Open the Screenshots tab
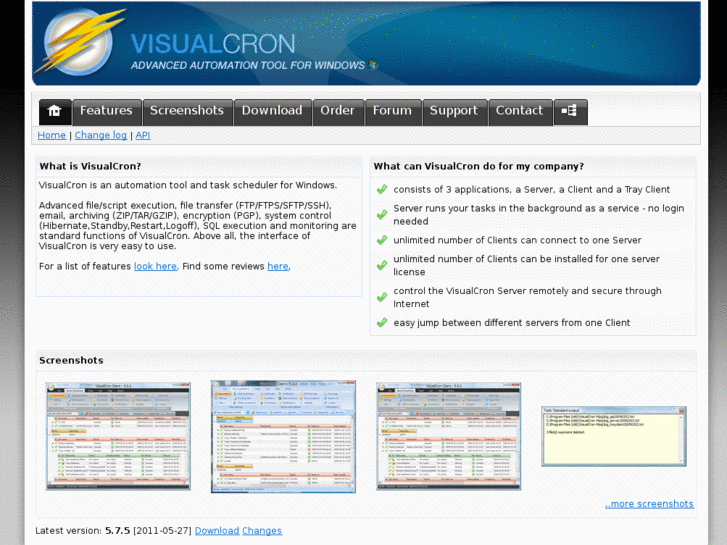 187,112
